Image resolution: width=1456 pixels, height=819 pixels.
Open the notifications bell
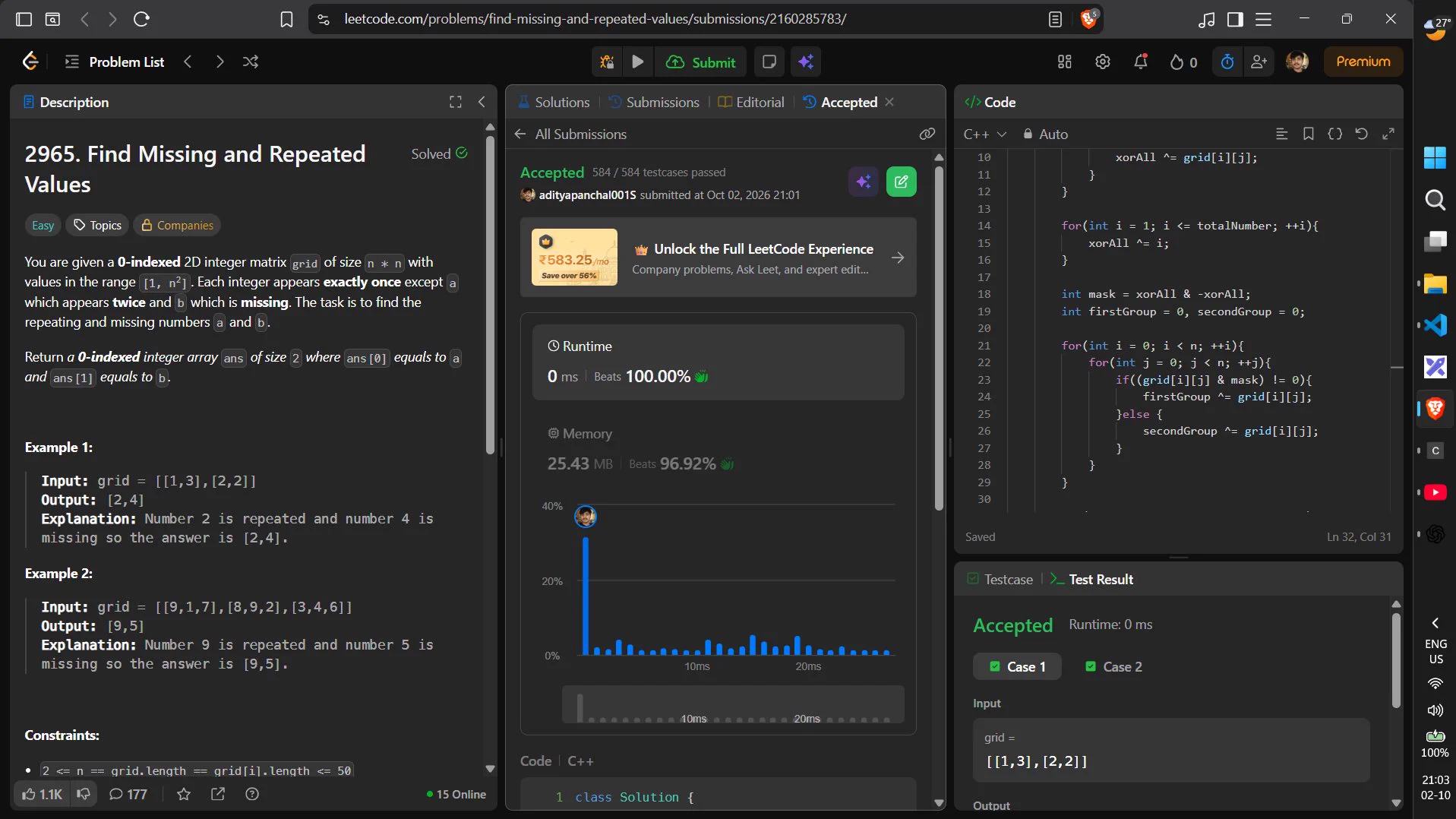click(x=1141, y=62)
